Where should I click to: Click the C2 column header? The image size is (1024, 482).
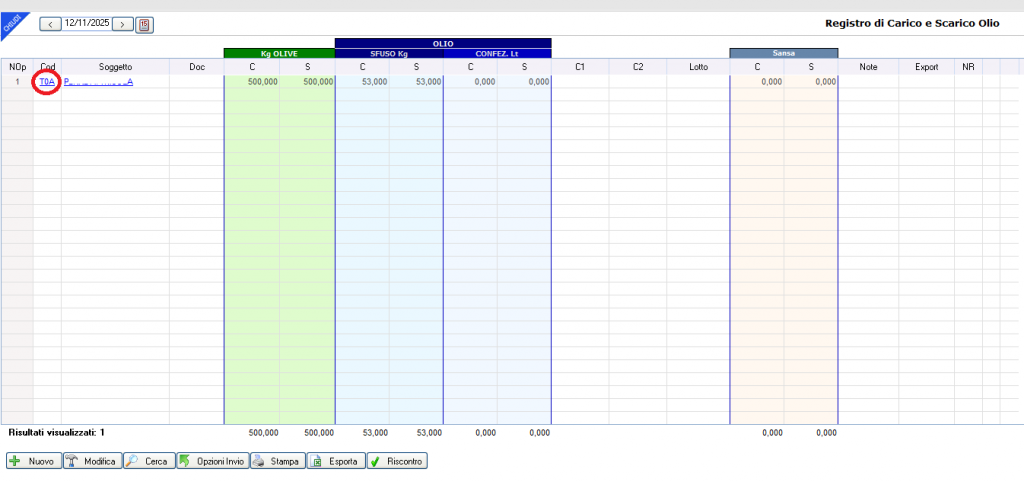coord(638,67)
